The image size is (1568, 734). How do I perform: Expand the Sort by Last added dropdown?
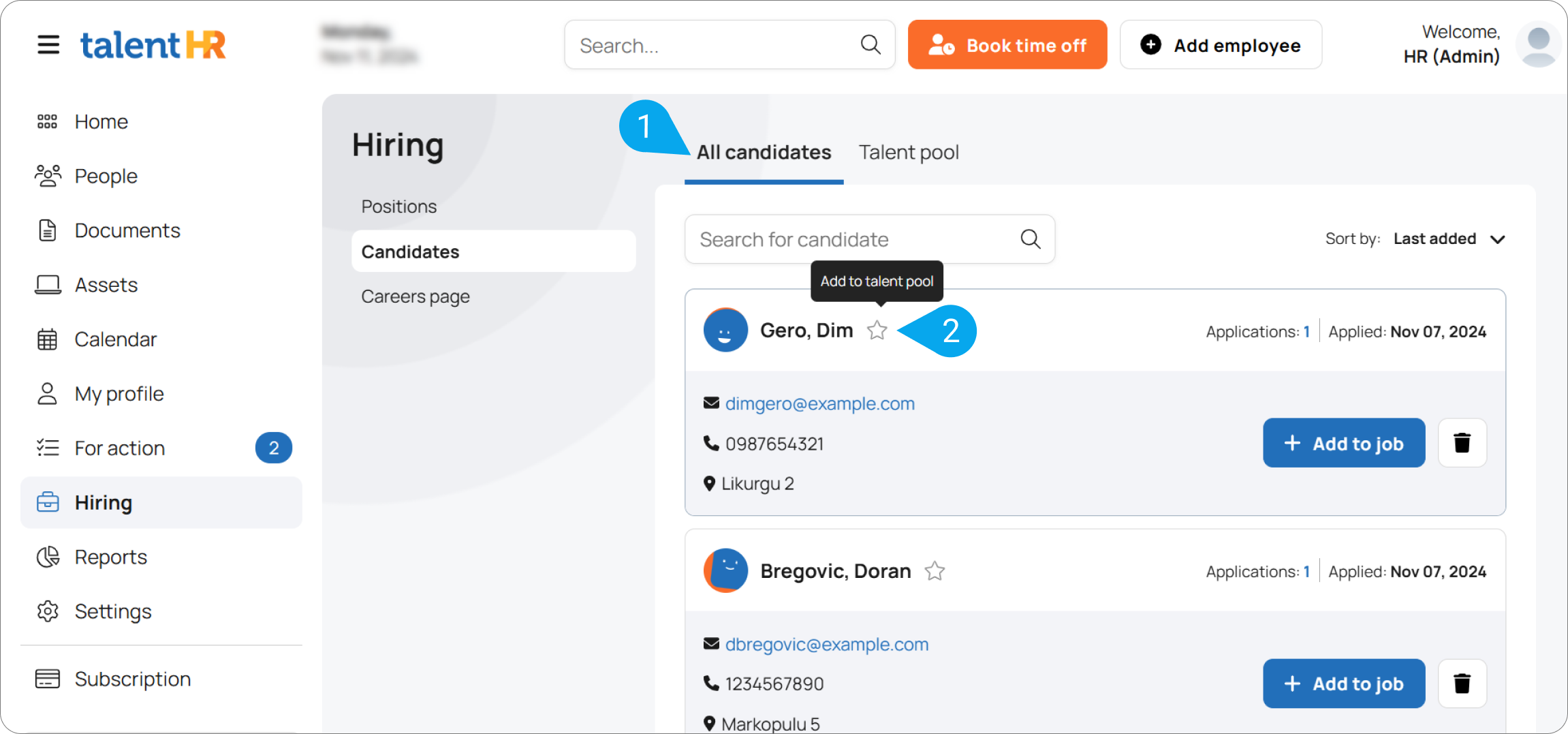(x=1448, y=239)
